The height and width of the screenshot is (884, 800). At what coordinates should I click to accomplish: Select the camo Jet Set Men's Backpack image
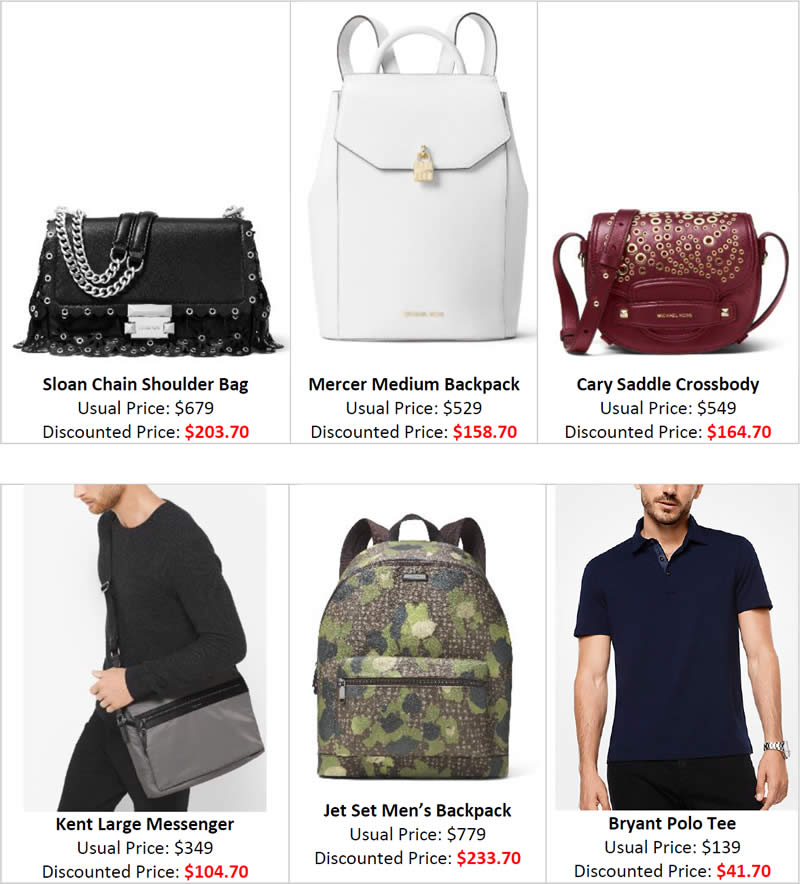tap(415, 647)
